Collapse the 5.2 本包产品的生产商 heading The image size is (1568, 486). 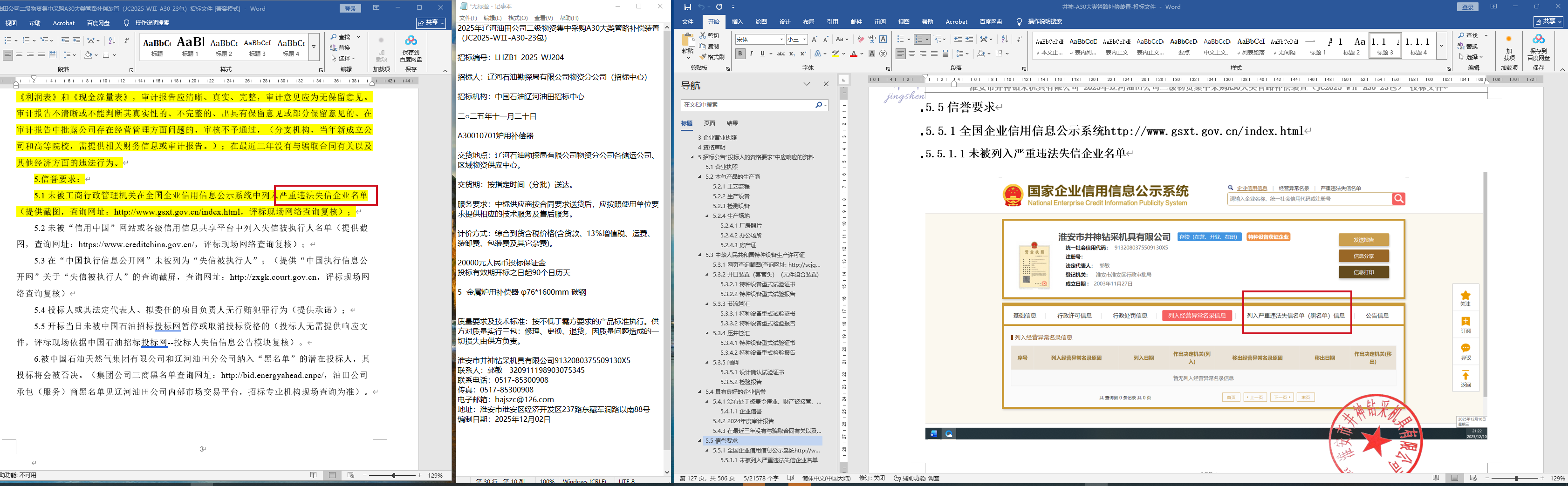699,177
